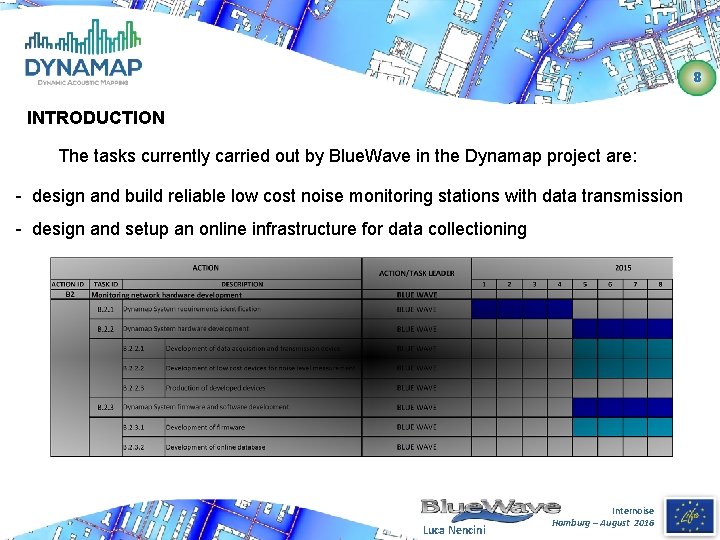Click the teal Gantt bar in Development of firmware row
This screenshot has height=540, width=720.
click(623, 427)
